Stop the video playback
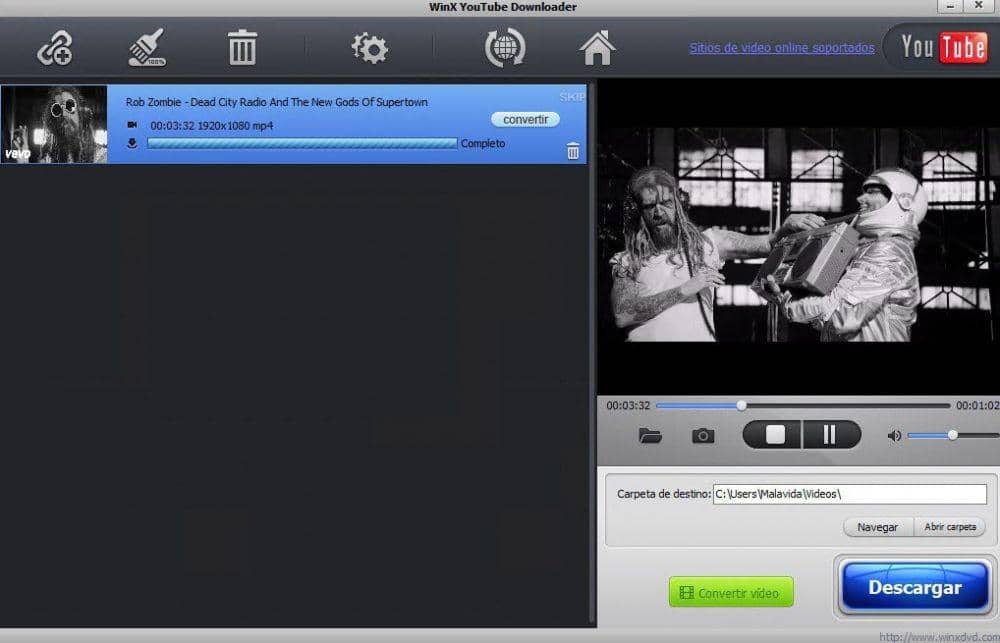 coord(775,435)
